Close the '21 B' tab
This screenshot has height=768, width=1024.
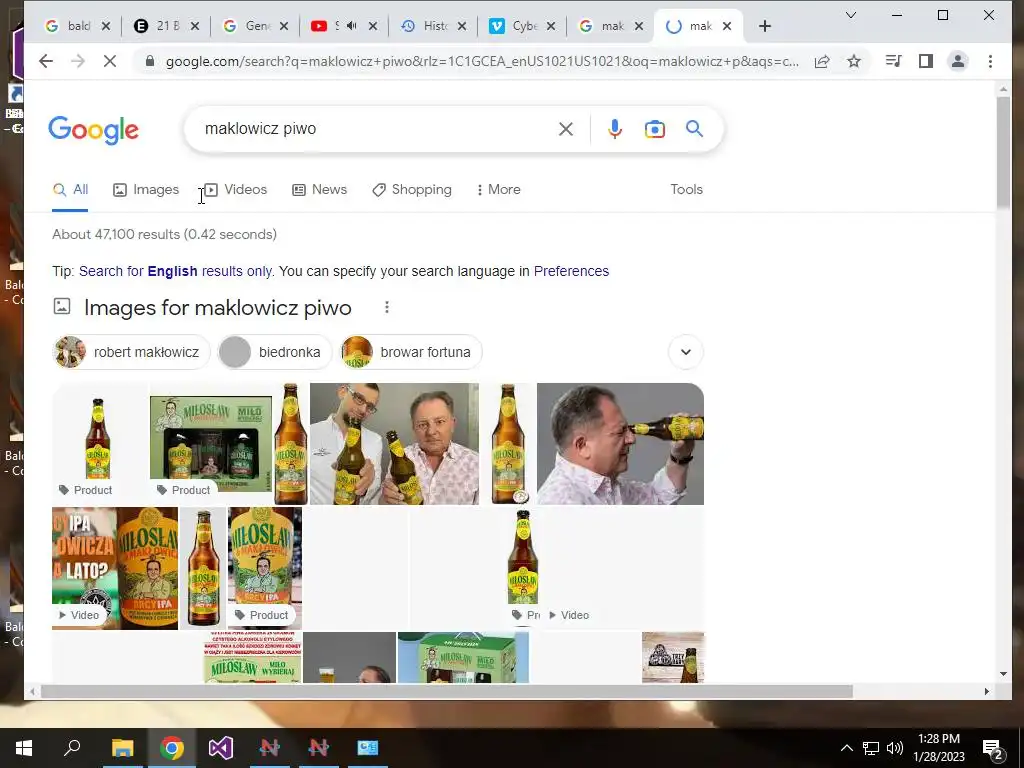(195, 26)
